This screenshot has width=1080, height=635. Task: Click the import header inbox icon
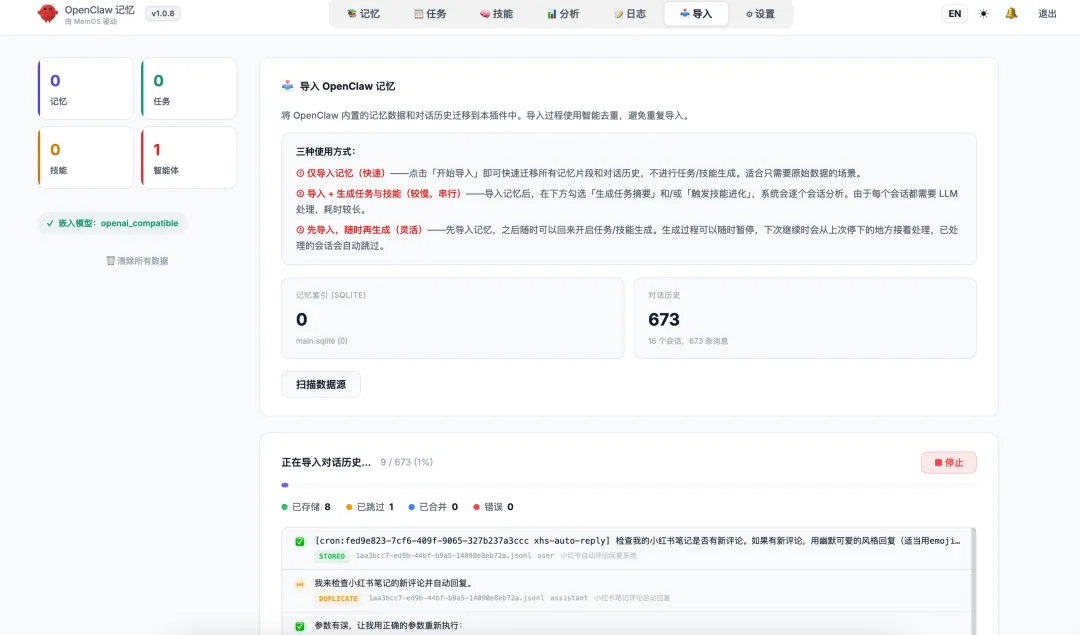[x=287, y=85]
